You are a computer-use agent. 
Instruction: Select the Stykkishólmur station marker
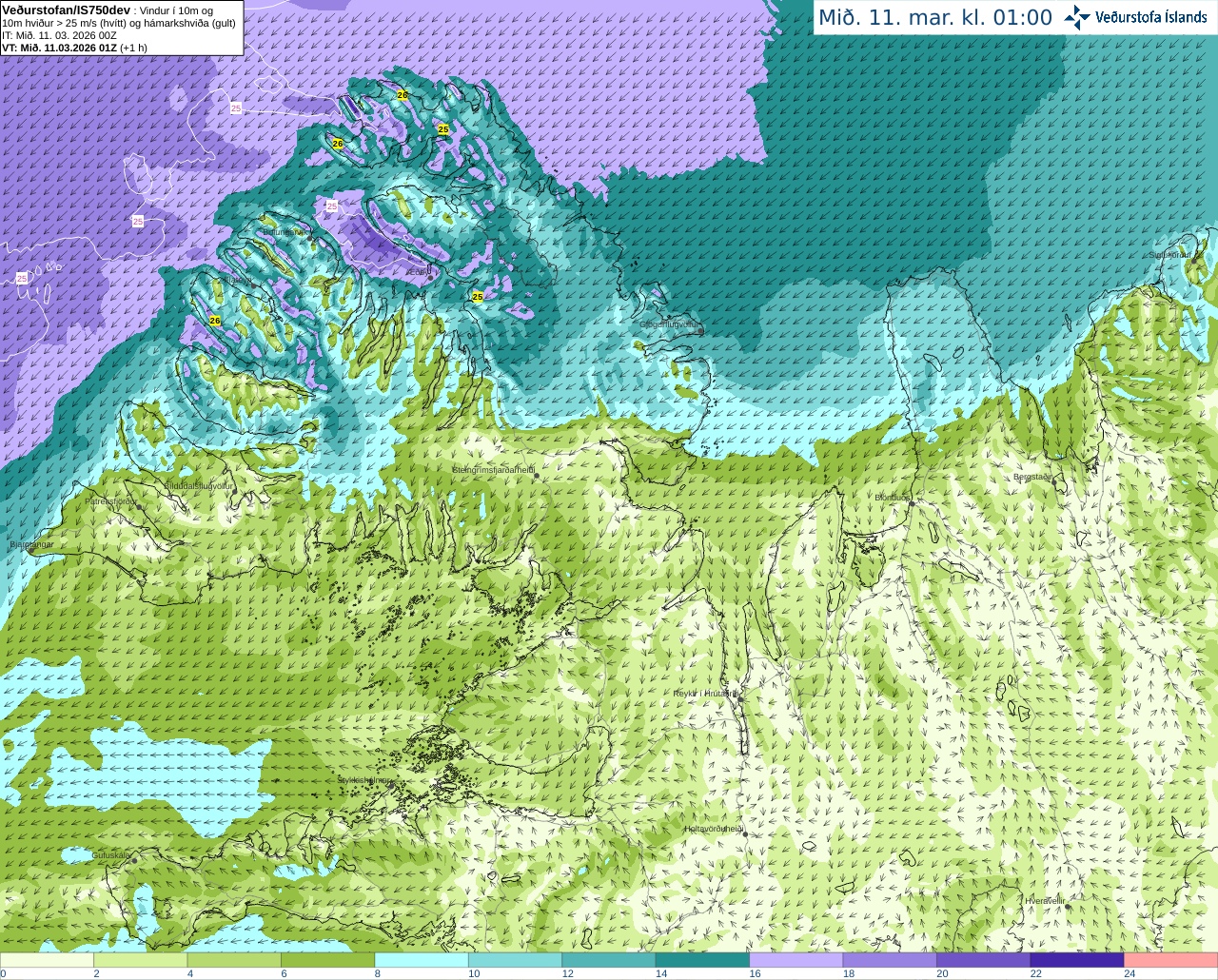click(x=389, y=786)
